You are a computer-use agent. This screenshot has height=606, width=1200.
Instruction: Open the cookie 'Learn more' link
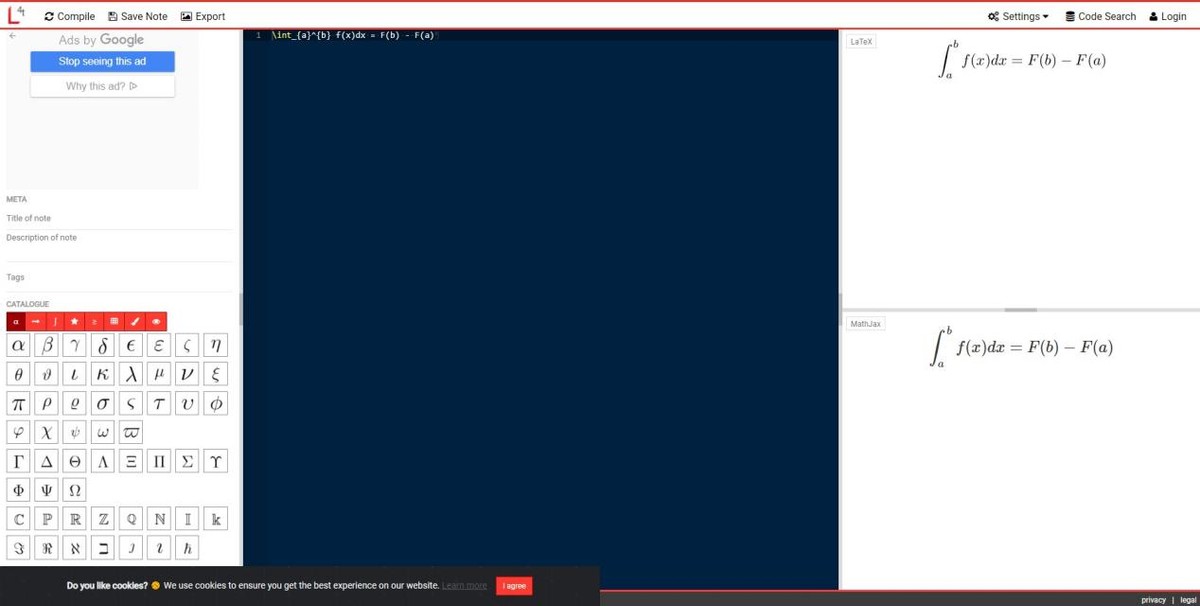tap(464, 586)
